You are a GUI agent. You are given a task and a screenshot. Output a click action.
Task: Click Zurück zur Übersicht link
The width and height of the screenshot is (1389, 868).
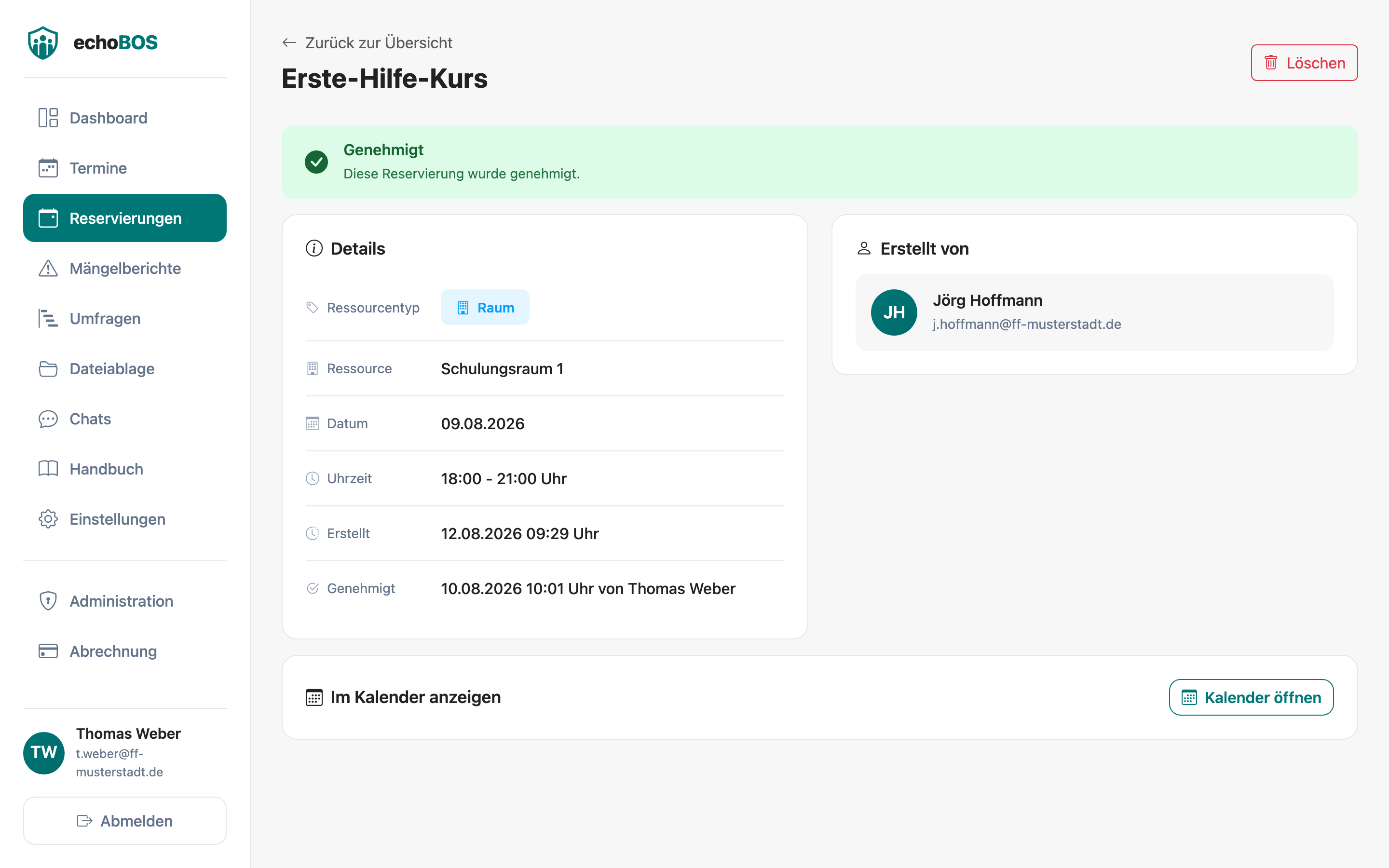click(x=368, y=42)
